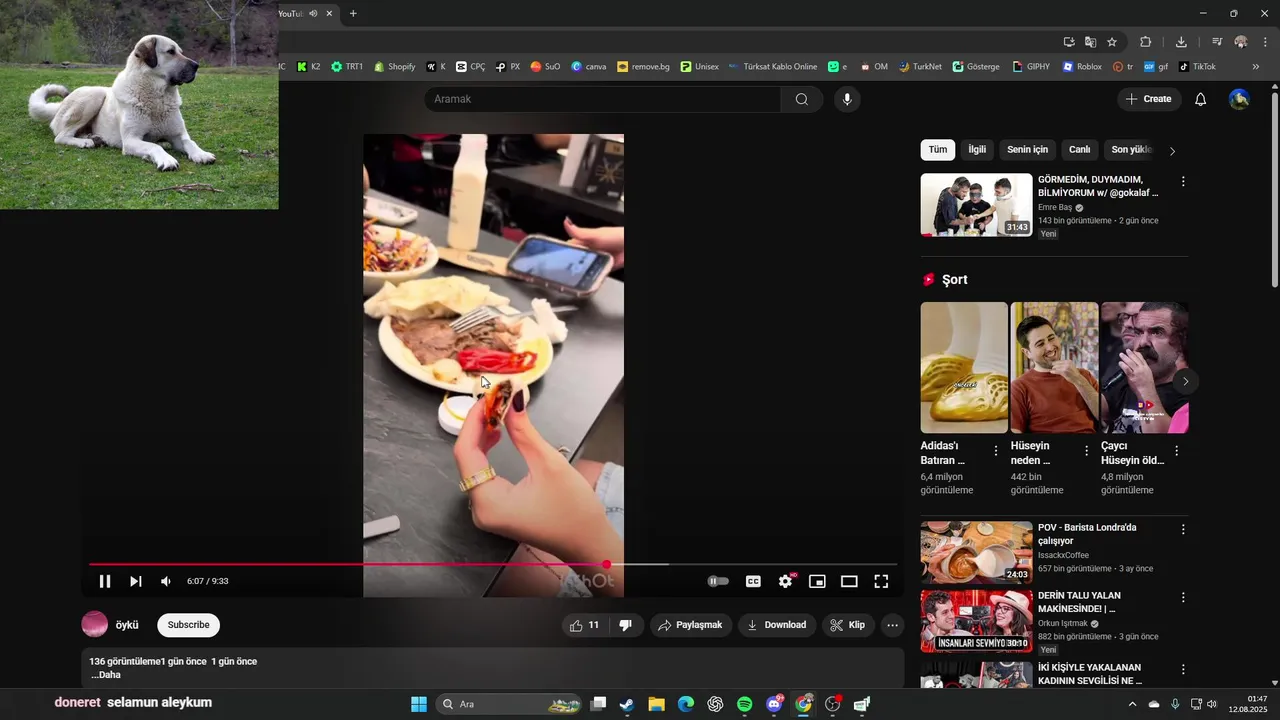Open a new browser tab
This screenshot has height=720, width=1280.
tap(353, 13)
